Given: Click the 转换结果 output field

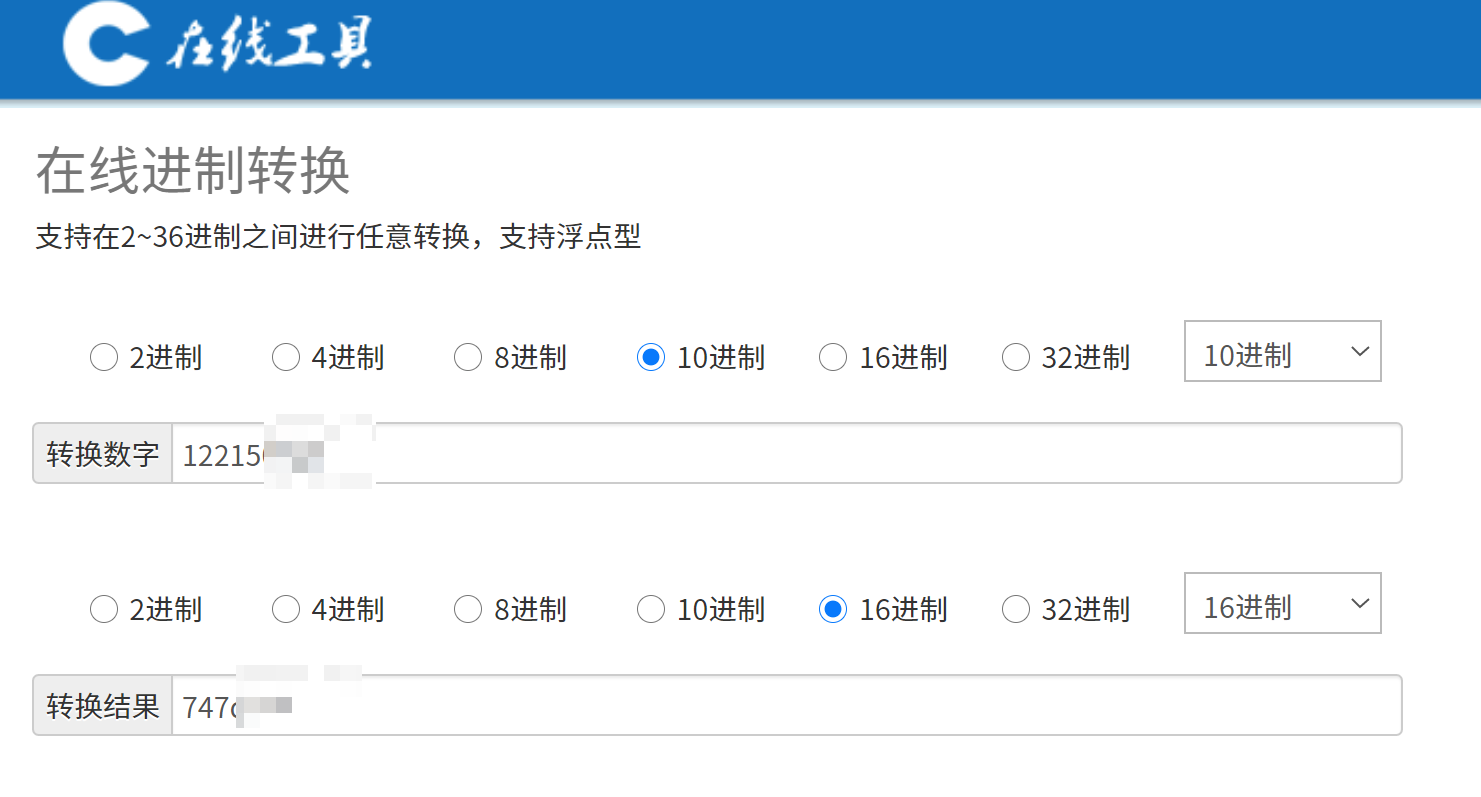Looking at the screenshot, I should click(787, 705).
